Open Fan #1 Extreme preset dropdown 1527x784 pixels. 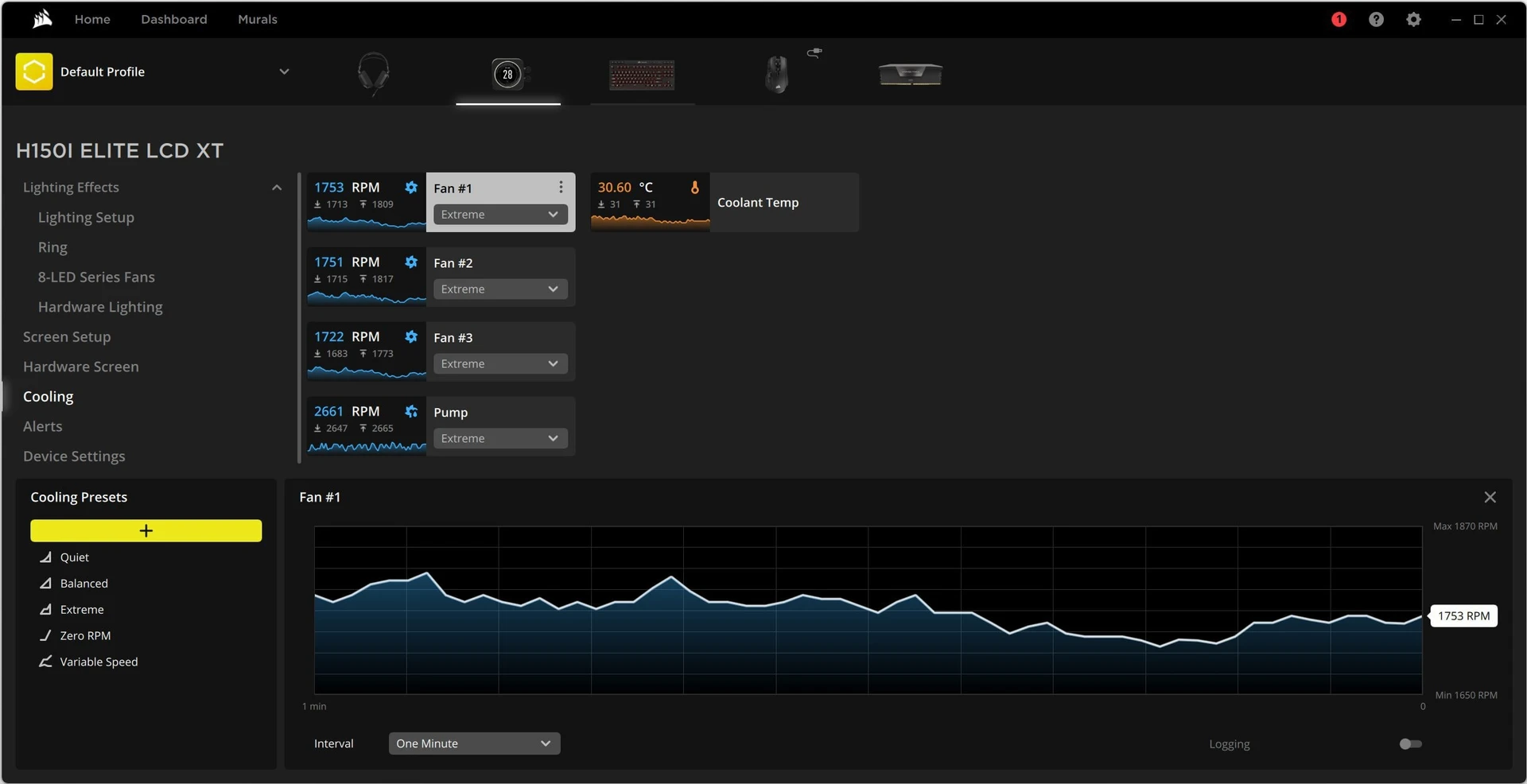(500, 215)
